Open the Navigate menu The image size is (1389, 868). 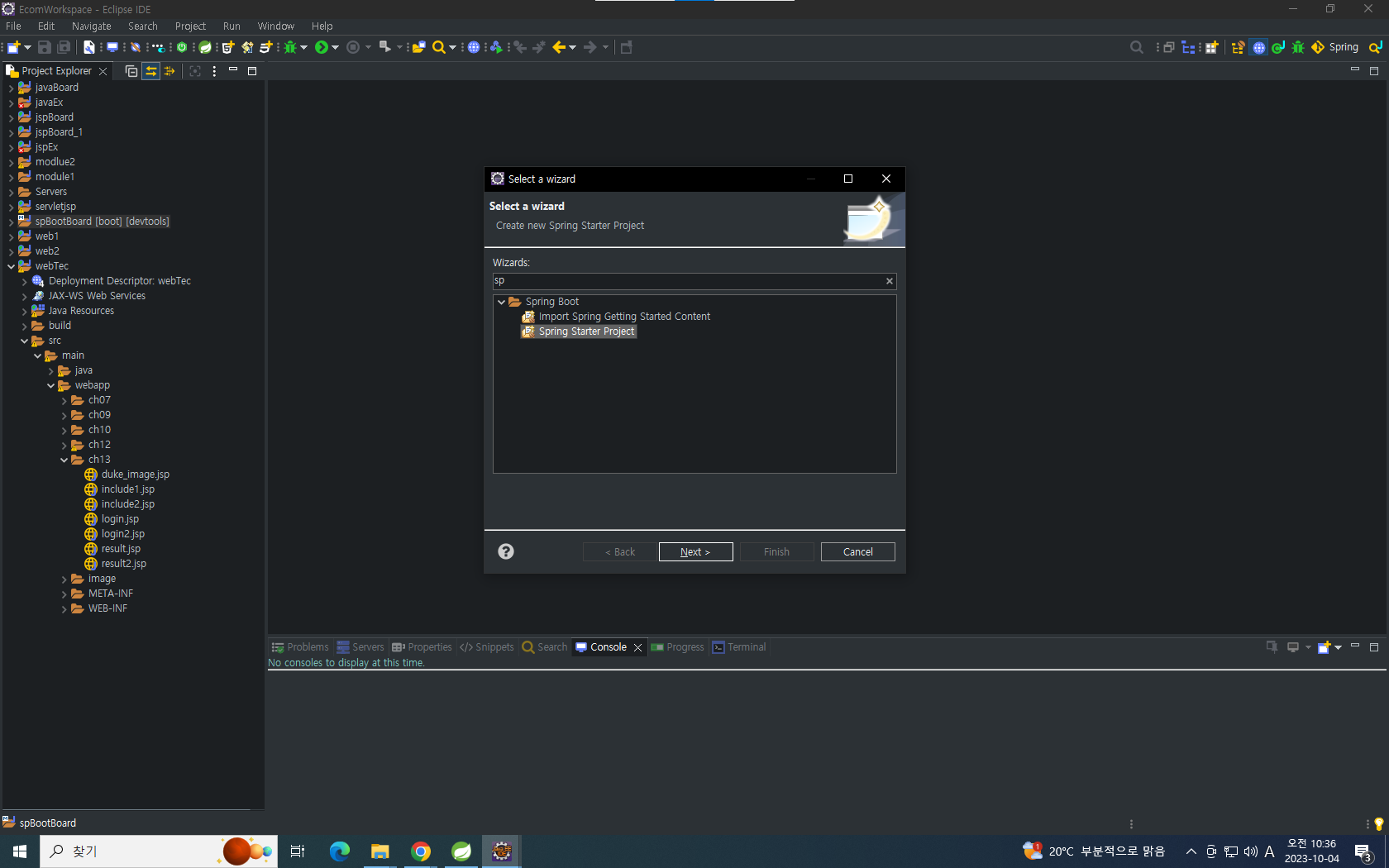(91, 26)
